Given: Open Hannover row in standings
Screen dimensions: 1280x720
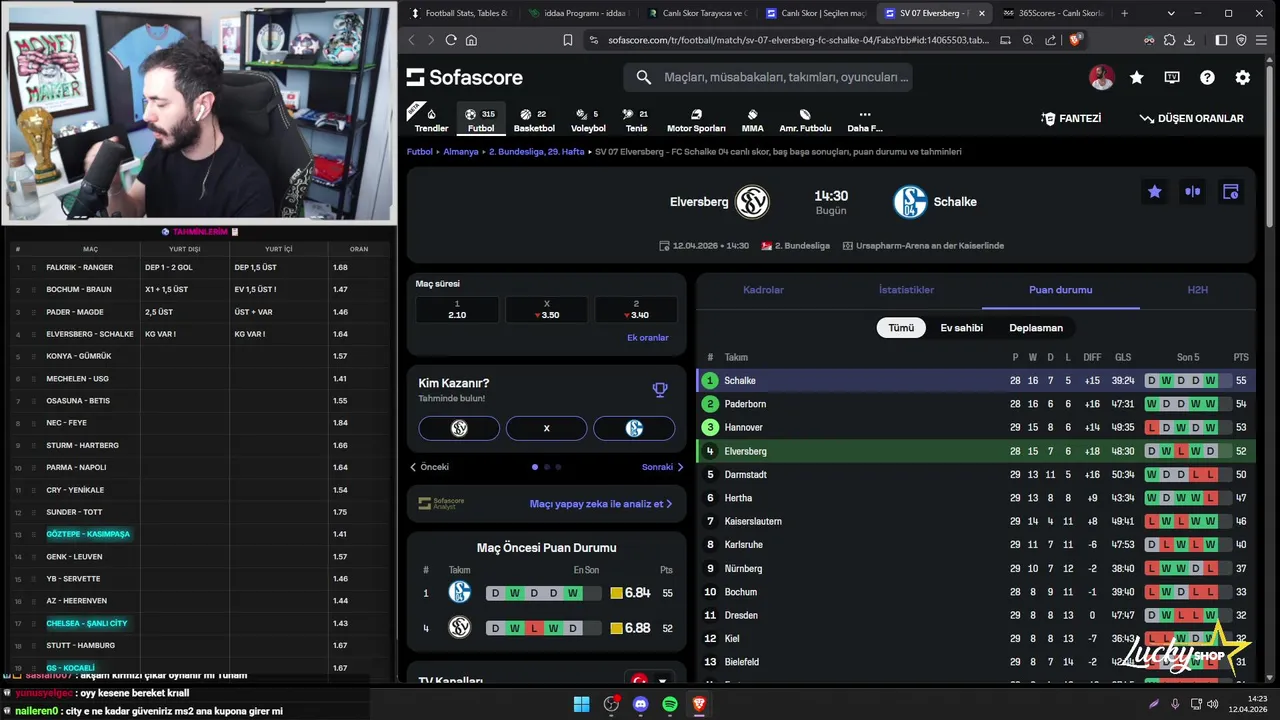Looking at the screenshot, I should (976, 427).
